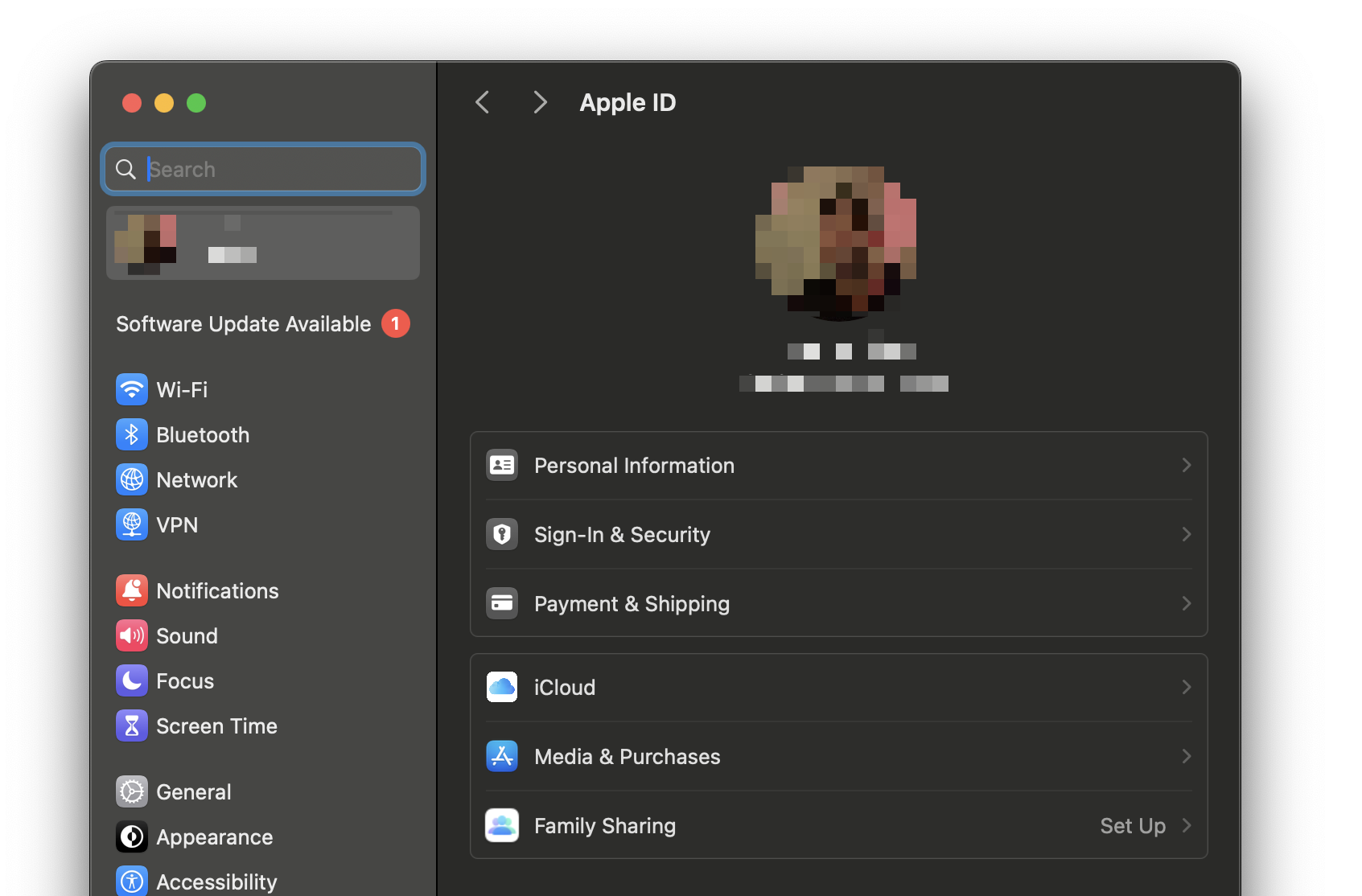Select Notifications label in sidebar
Screen dimensions: 1362x896
tap(217, 591)
